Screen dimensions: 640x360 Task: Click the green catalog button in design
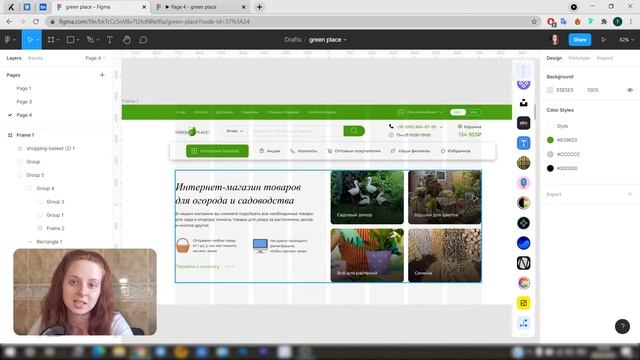217,151
